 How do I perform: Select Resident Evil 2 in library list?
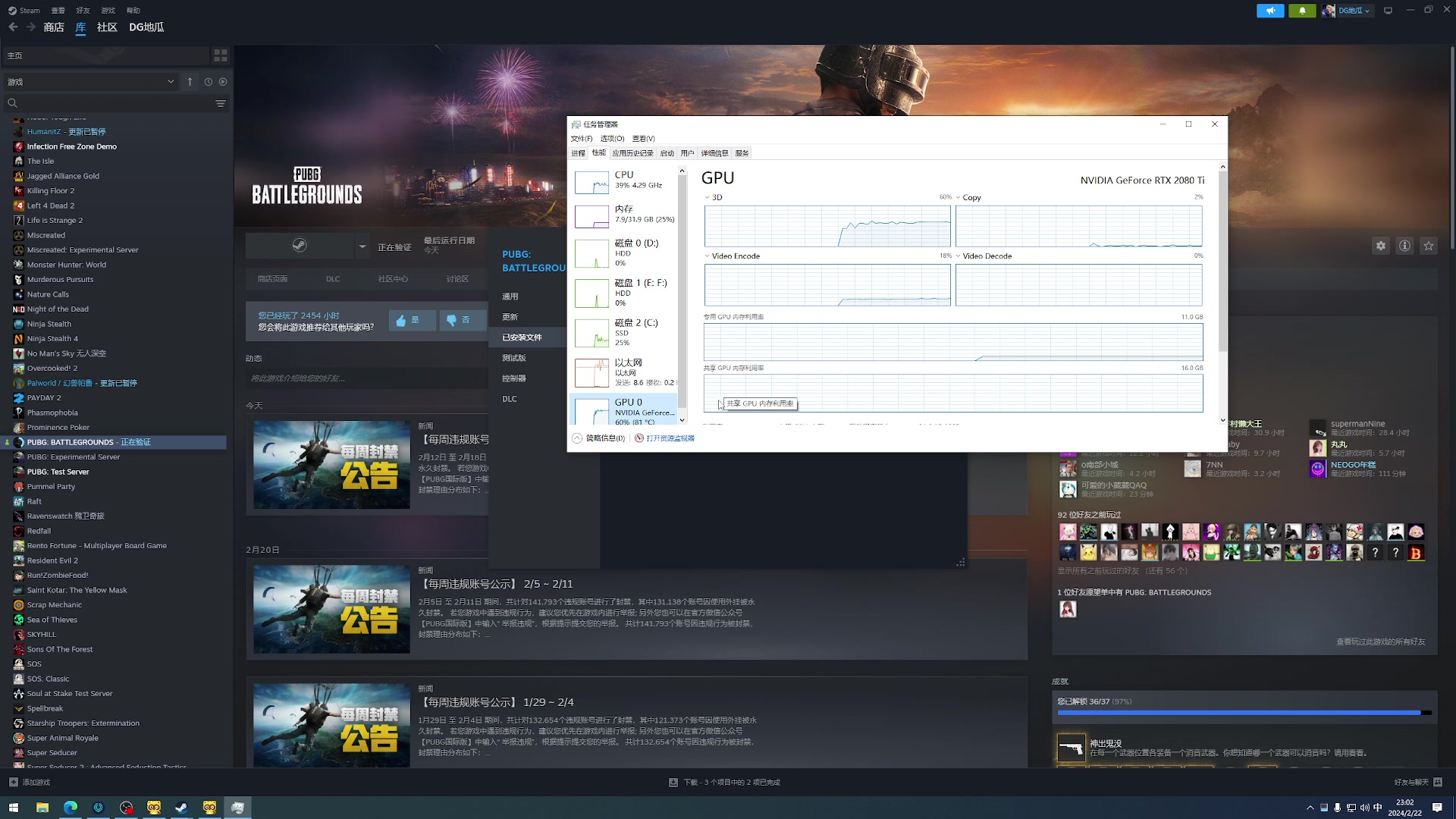click(x=52, y=560)
